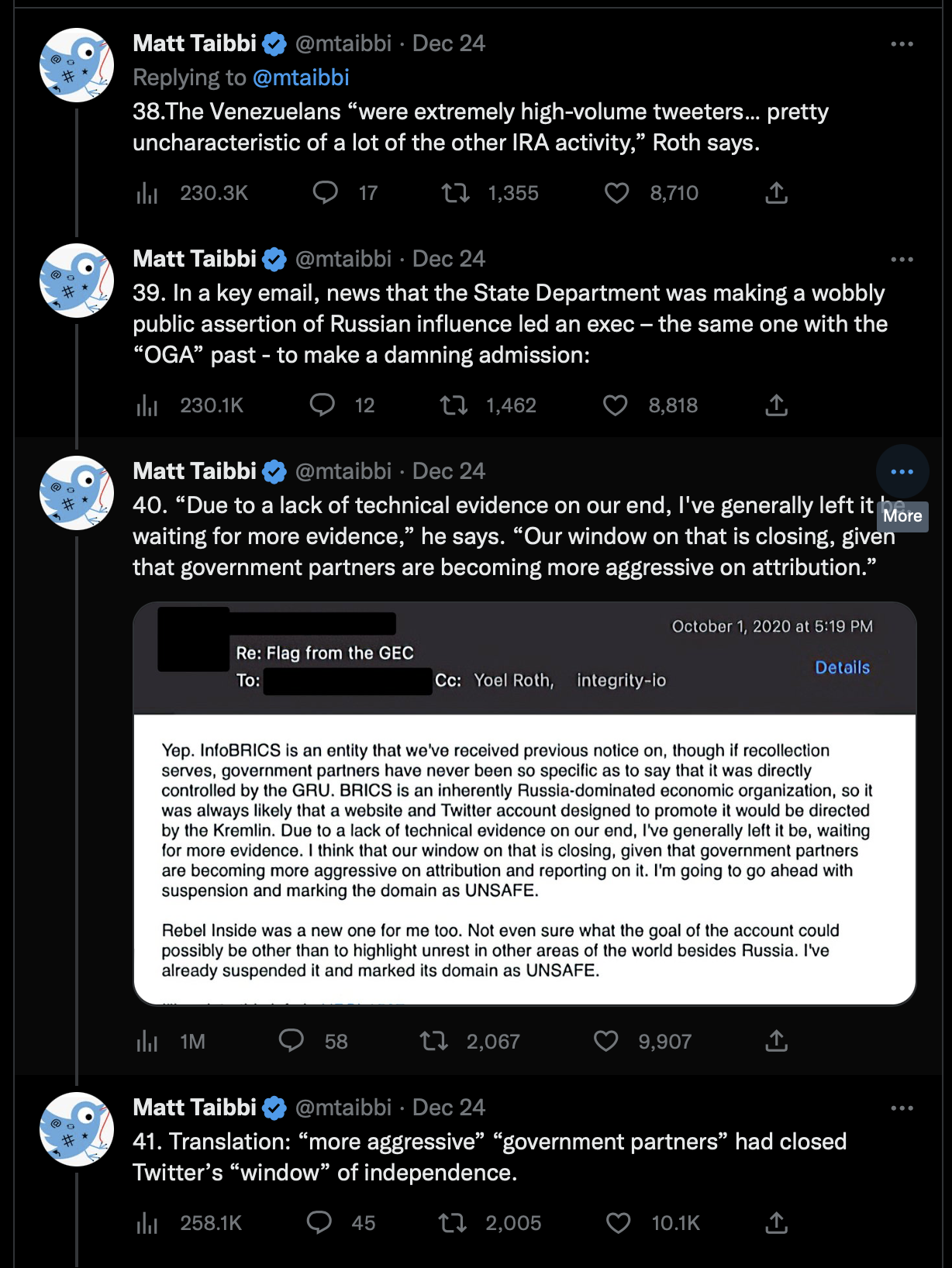Share tweet 41 using the upload icon
Screen dimensions: 952x1268
(776, 1223)
